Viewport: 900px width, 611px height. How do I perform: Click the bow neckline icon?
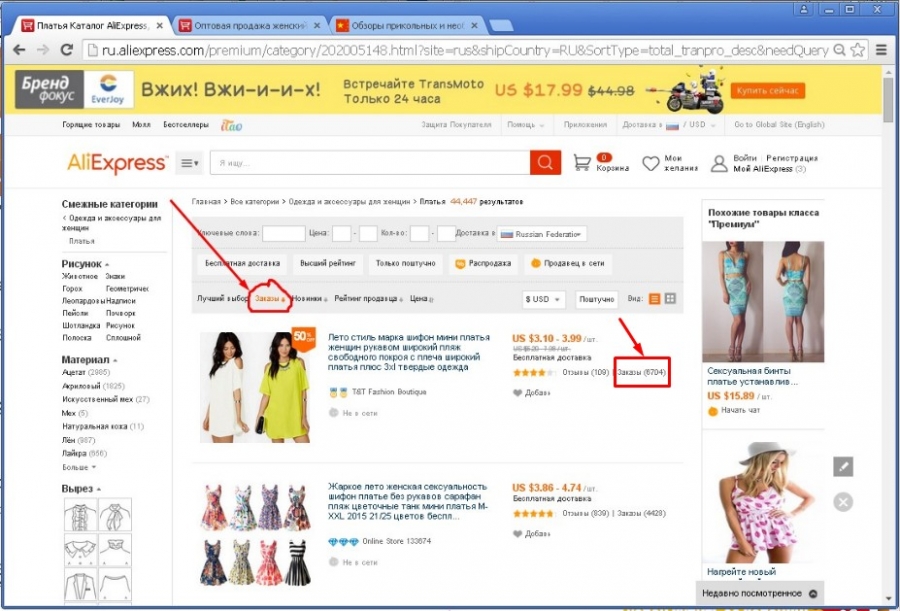coord(115,515)
